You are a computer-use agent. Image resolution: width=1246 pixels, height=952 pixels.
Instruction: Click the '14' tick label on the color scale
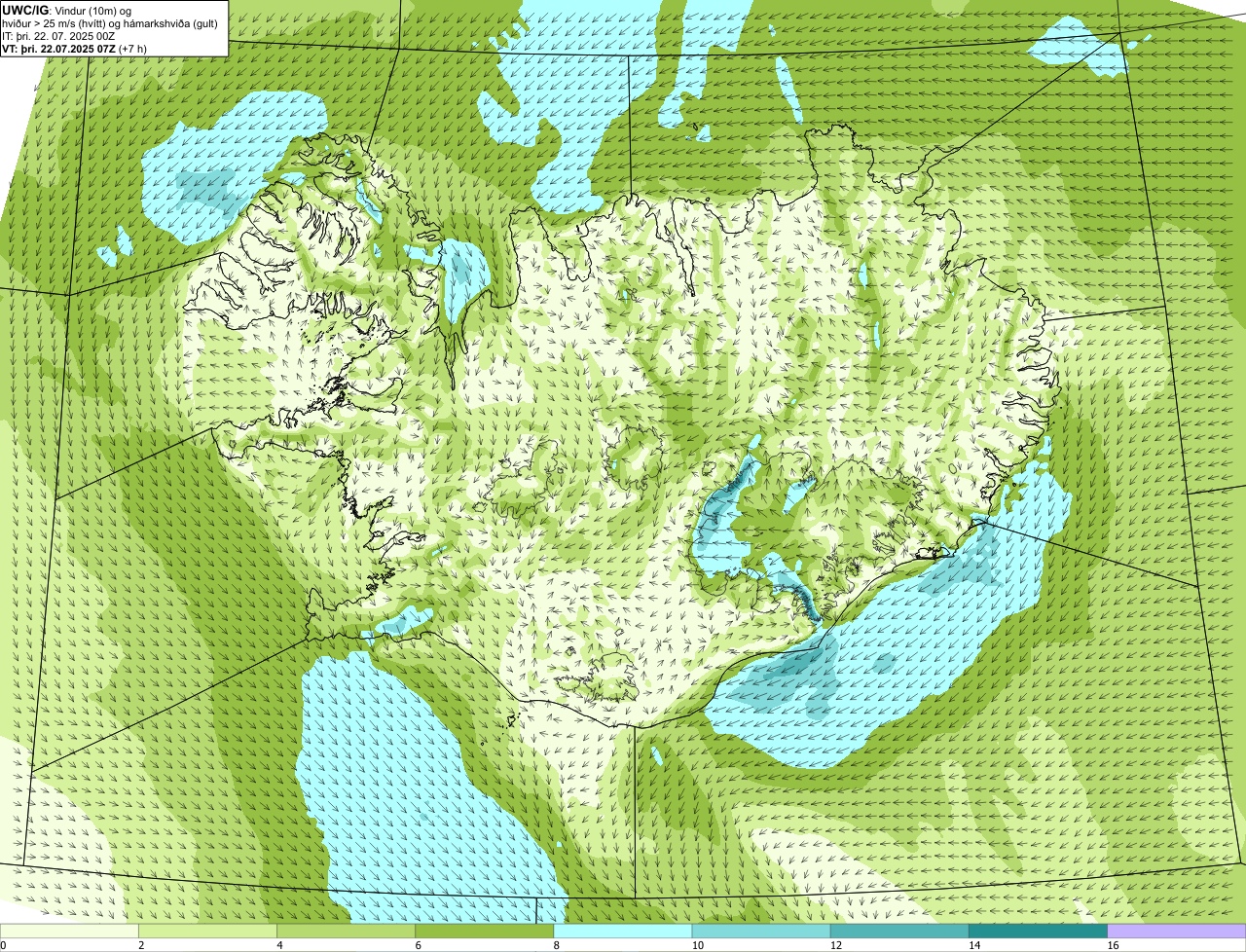(973, 945)
